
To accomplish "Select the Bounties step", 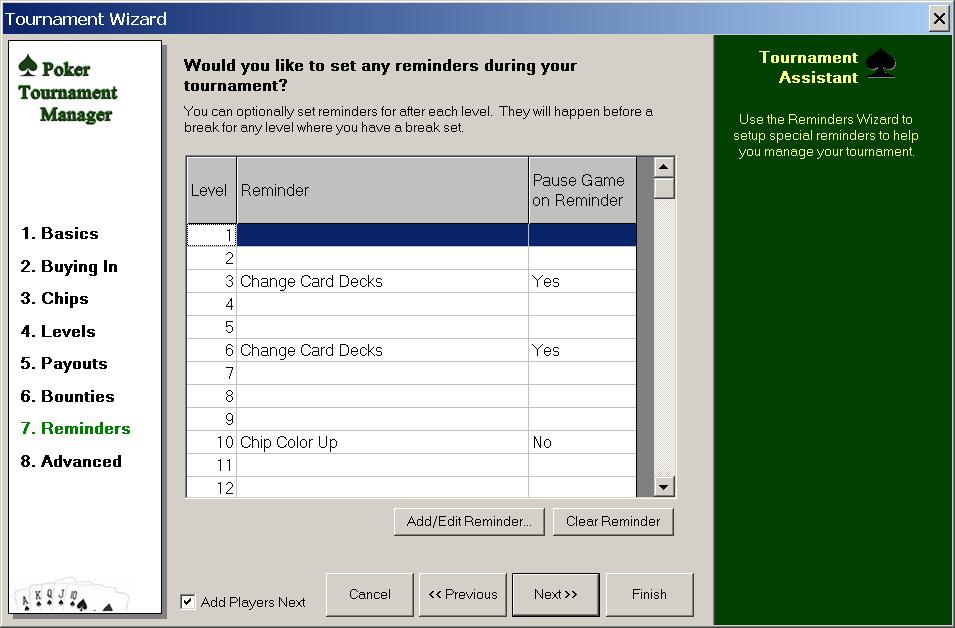I will pyautogui.click(x=66, y=396).
